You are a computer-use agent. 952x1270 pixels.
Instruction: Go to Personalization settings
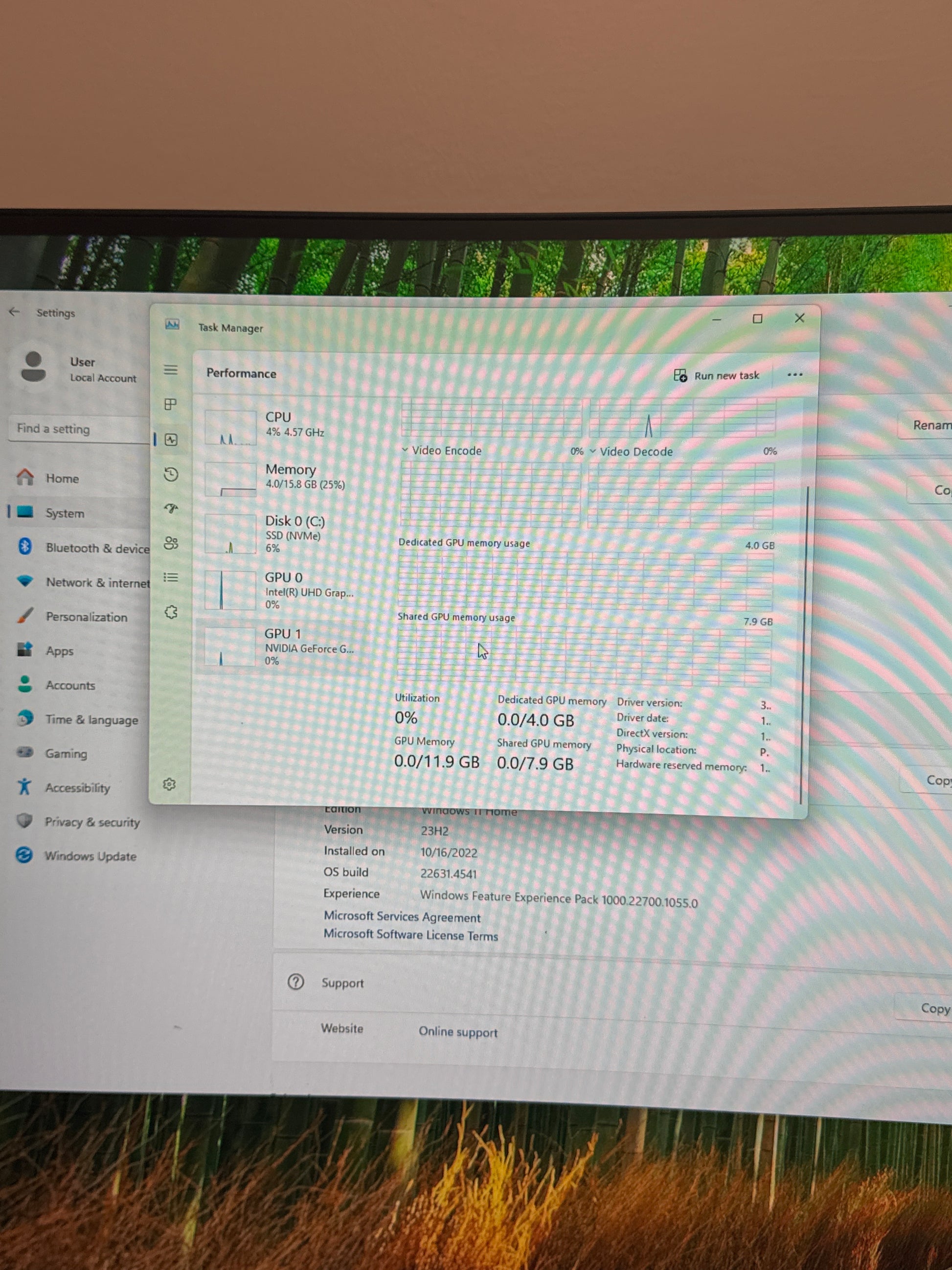[x=86, y=617]
